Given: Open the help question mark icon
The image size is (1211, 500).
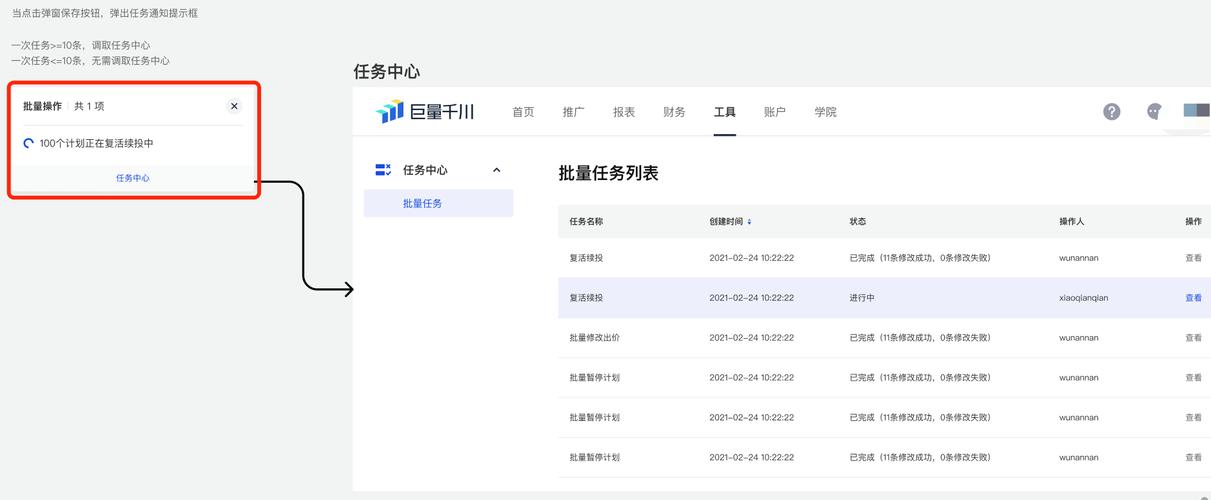Looking at the screenshot, I should point(1111,112).
